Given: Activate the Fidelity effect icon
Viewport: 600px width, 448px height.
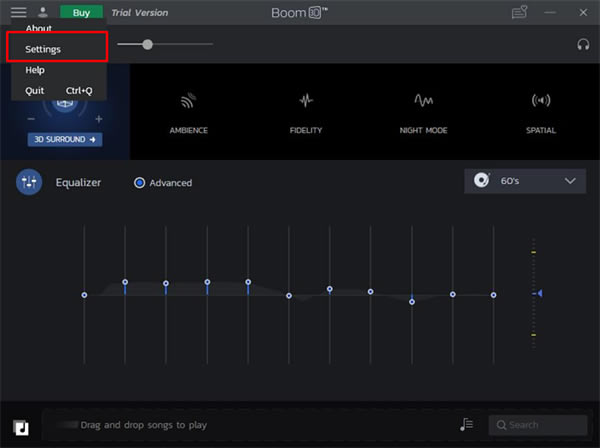Looking at the screenshot, I should pyautogui.click(x=307, y=101).
